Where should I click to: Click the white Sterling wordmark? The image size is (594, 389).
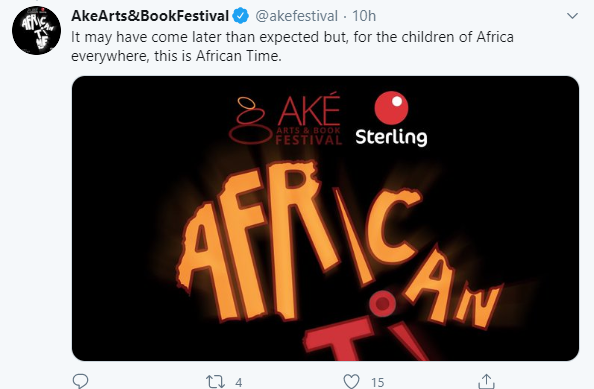[x=391, y=137]
